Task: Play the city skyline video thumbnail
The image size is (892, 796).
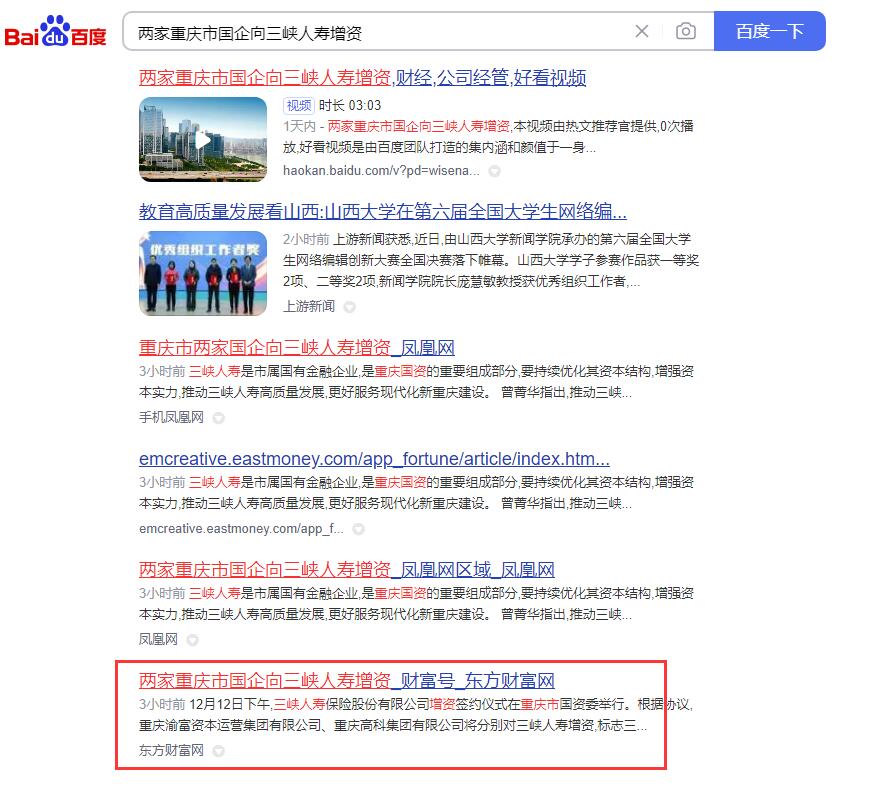Action: 203,139
